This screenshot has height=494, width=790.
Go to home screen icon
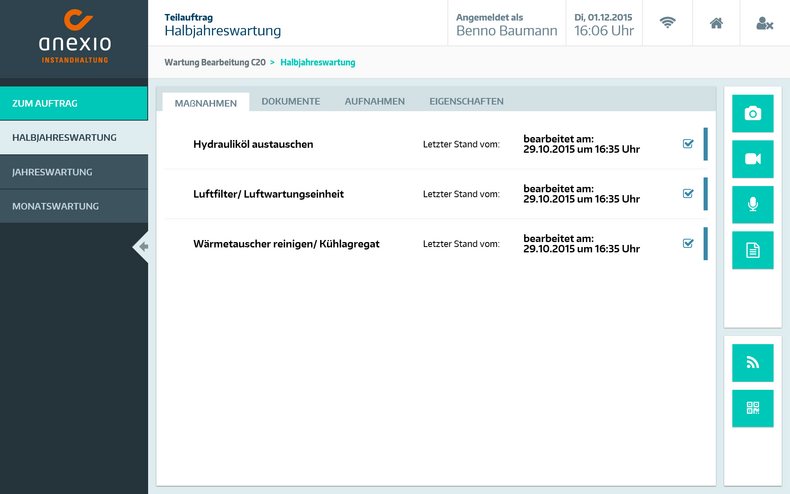click(716, 23)
